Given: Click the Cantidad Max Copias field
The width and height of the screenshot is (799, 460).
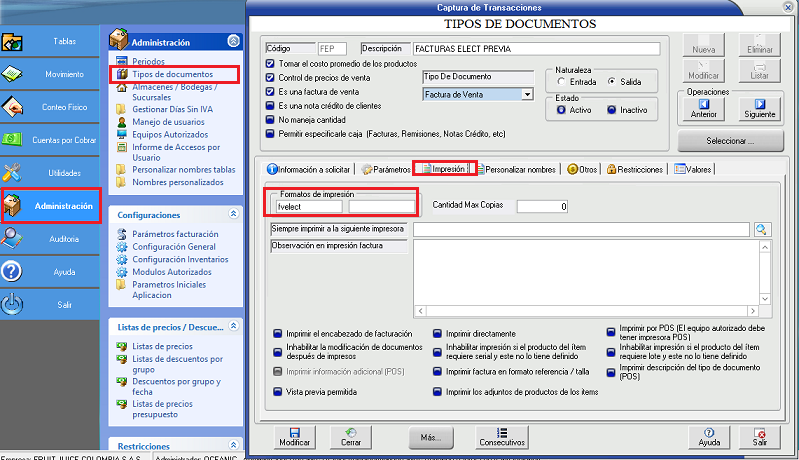Looking at the screenshot, I should coord(542,206).
